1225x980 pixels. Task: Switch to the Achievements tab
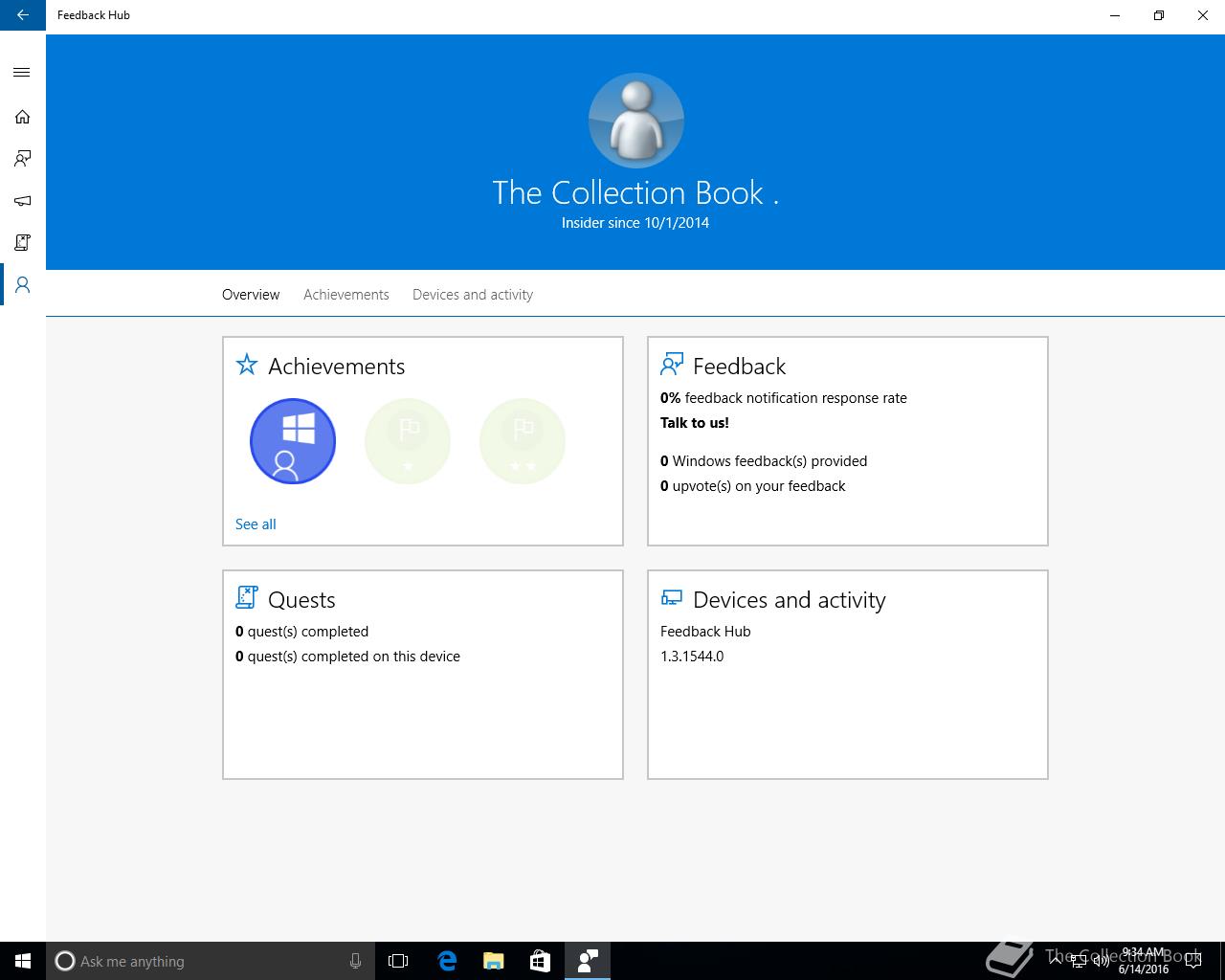(346, 295)
